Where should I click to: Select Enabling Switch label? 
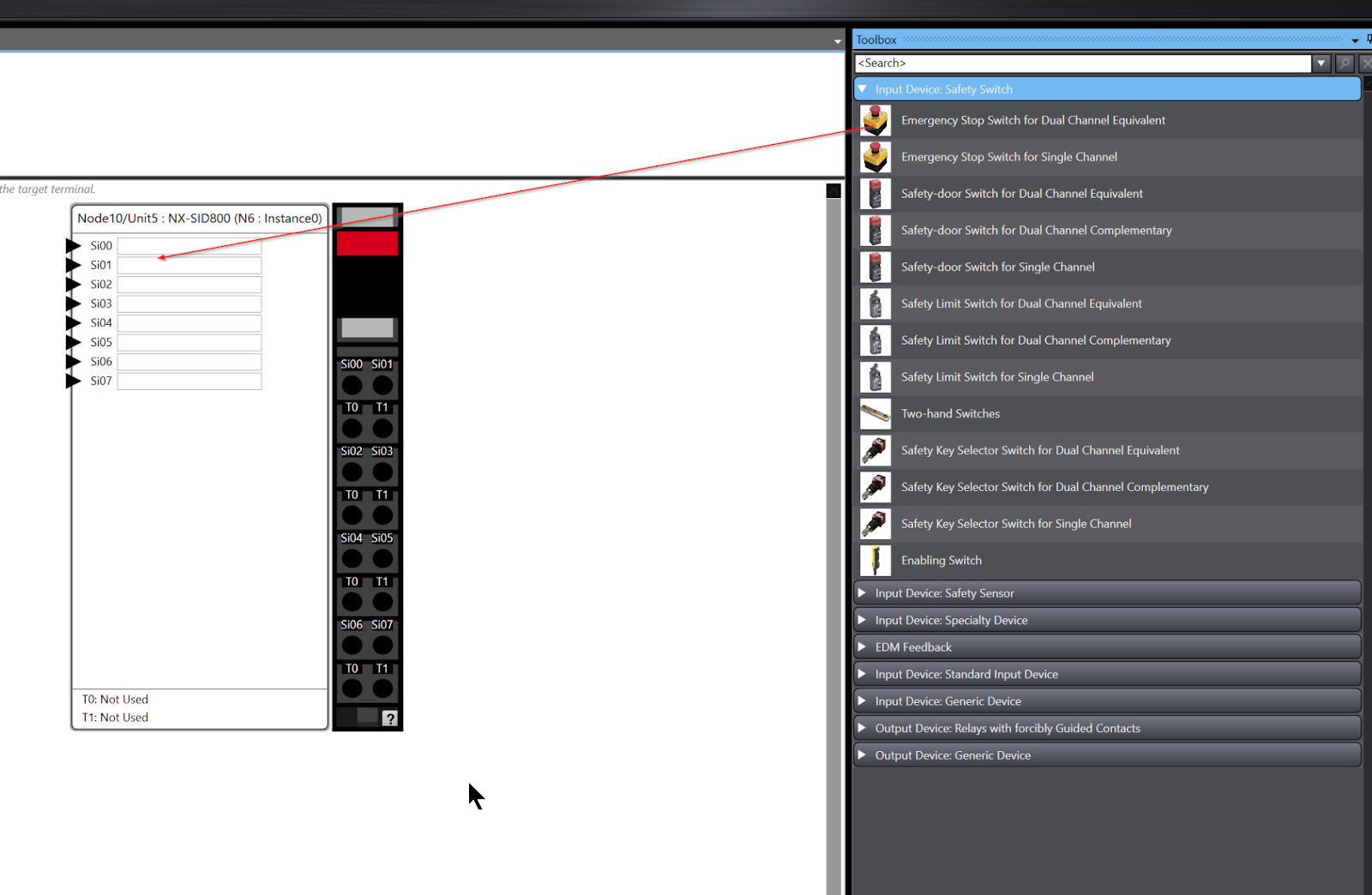[x=942, y=561]
